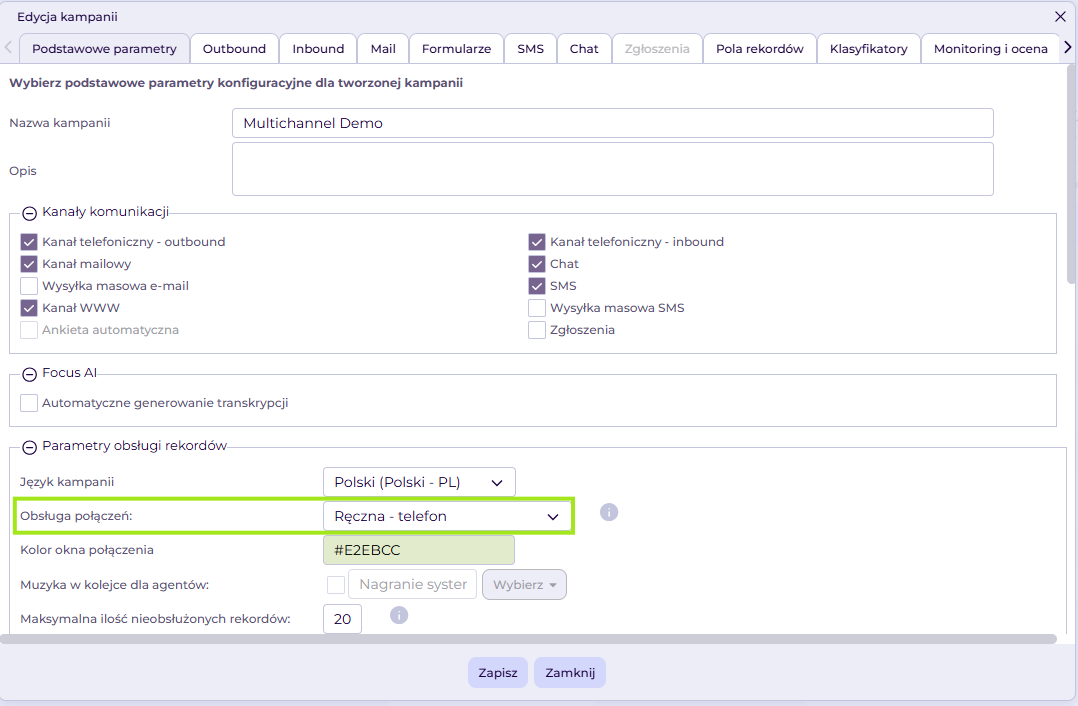Image resolution: width=1078 pixels, height=706 pixels.
Task: Uncheck Kanał WWW checkbox
Action: click(x=29, y=308)
